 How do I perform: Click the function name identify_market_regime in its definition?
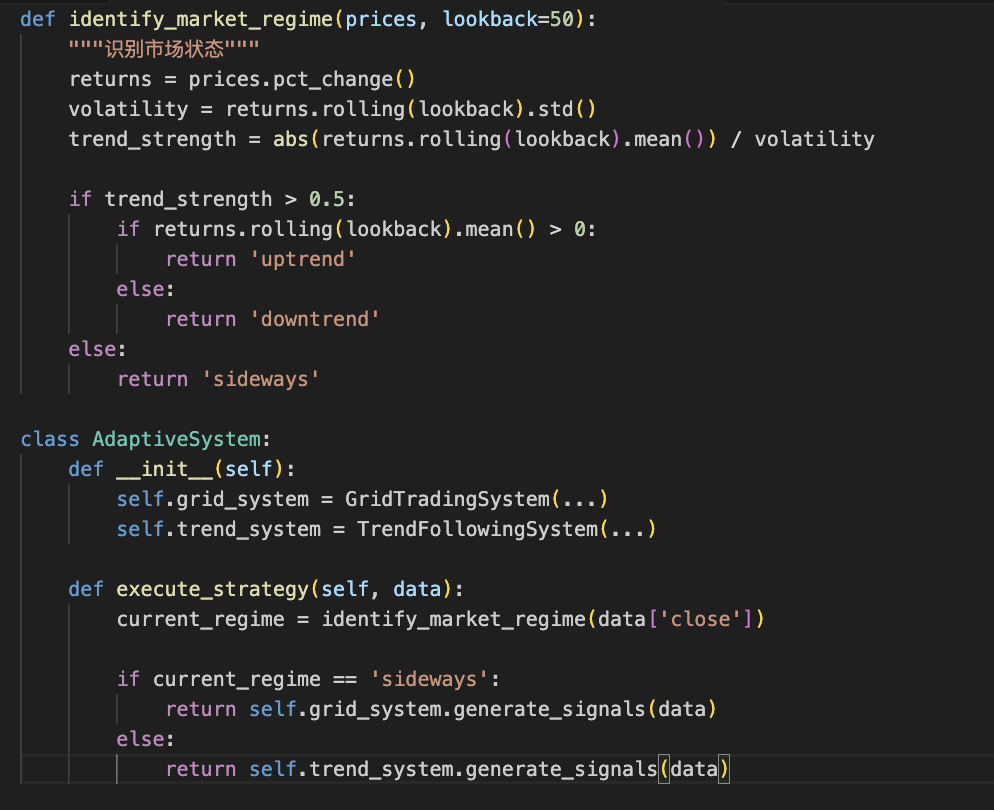(201, 20)
